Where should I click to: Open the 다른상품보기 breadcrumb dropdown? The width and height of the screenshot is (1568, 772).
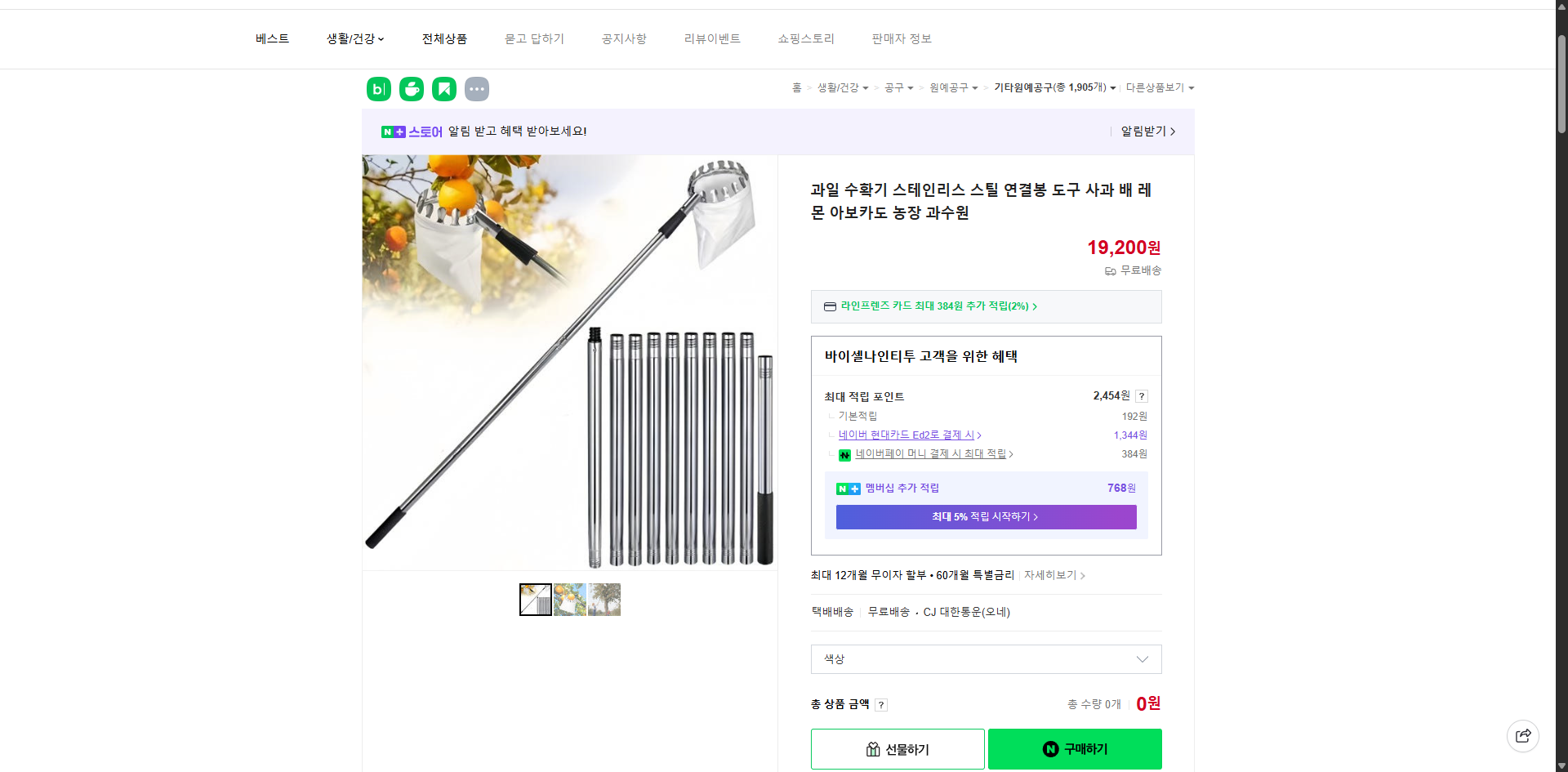click(x=1159, y=88)
